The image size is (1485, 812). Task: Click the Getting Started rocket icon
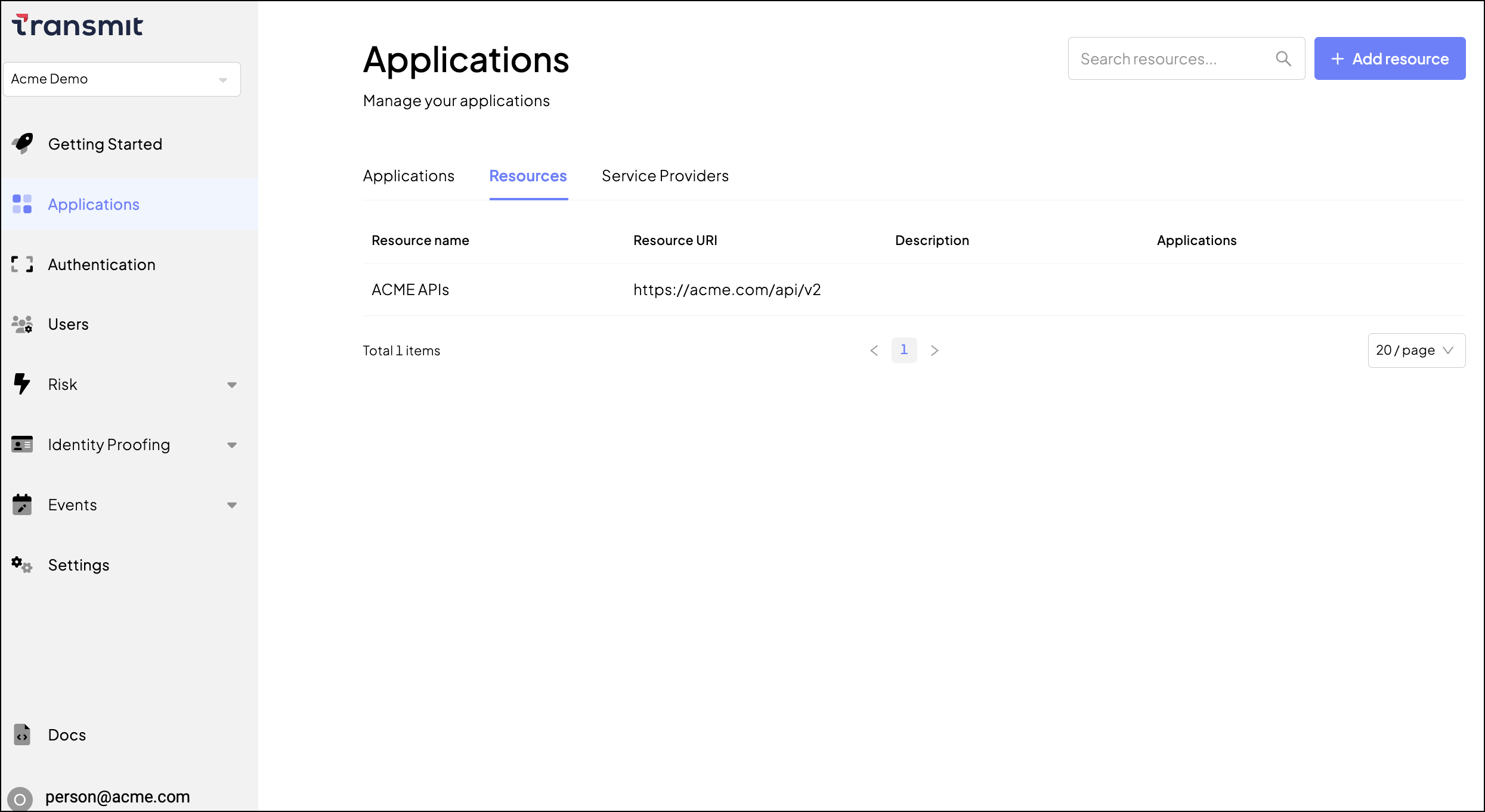coord(23,144)
